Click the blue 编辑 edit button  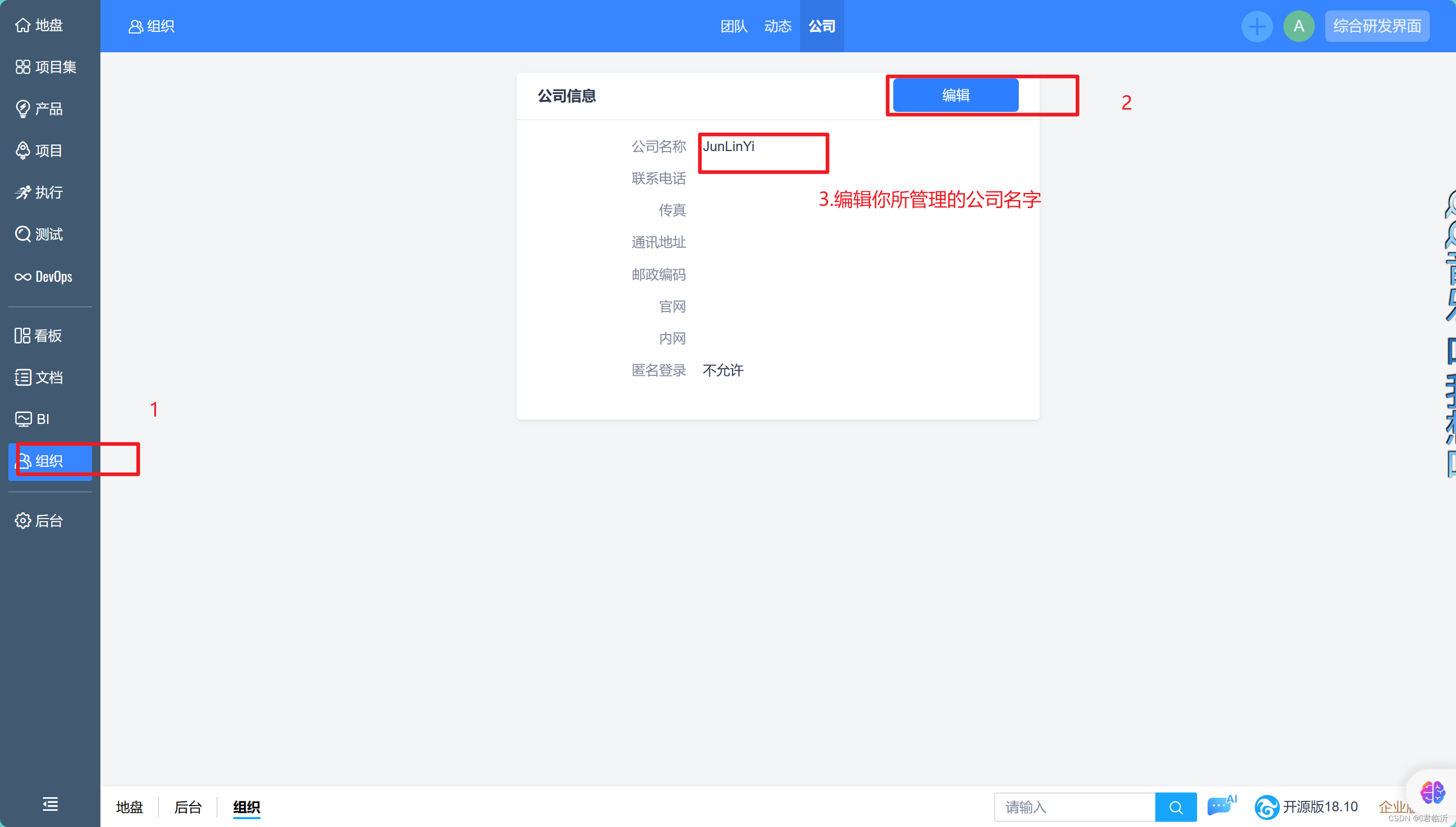click(x=955, y=96)
